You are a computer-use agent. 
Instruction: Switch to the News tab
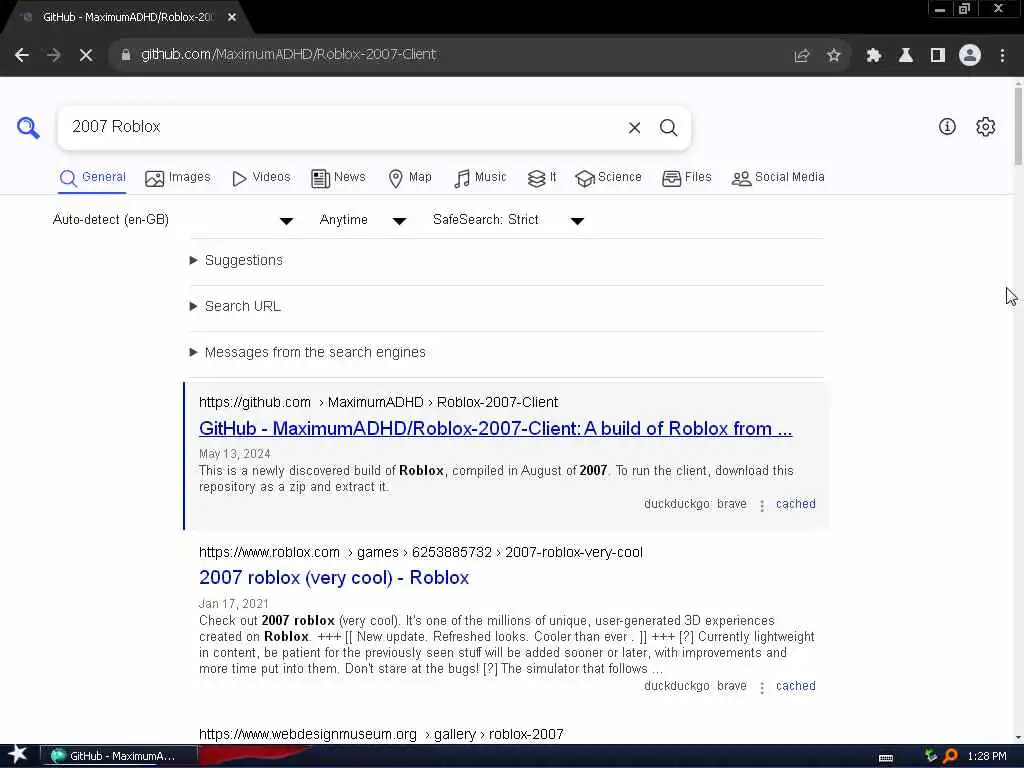pos(338,178)
